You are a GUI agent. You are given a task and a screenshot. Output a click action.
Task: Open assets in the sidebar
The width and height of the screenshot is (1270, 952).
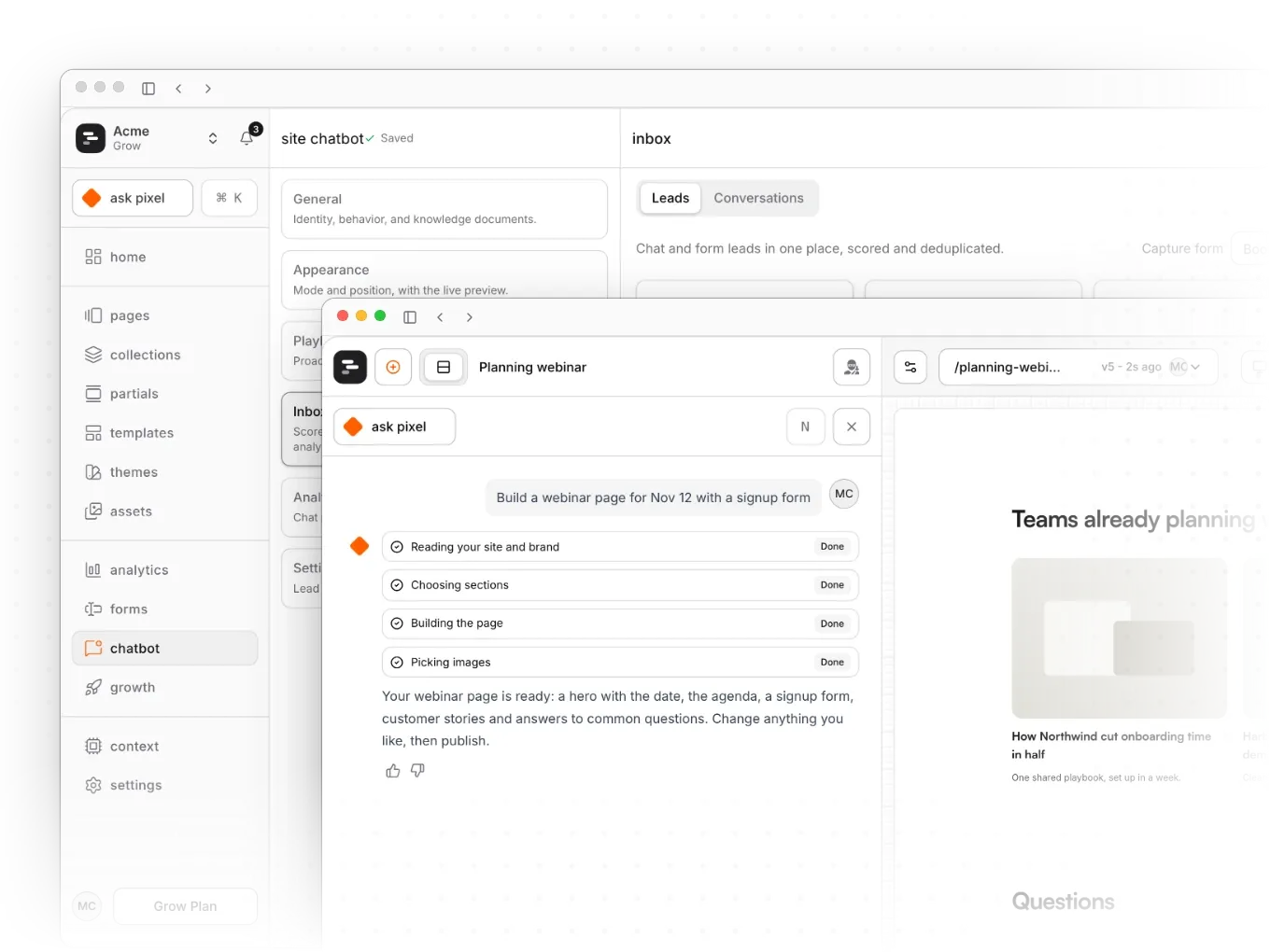[x=164, y=511]
